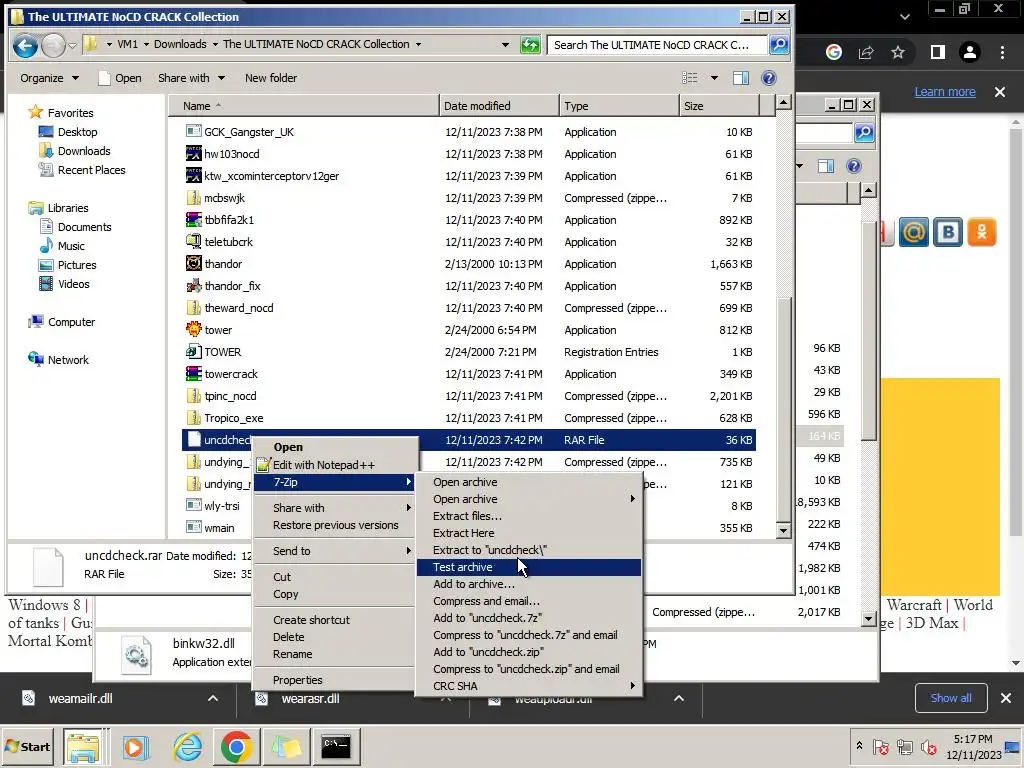Click the Chrome bookmark star icon
1024x768 pixels.
tap(898, 52)
